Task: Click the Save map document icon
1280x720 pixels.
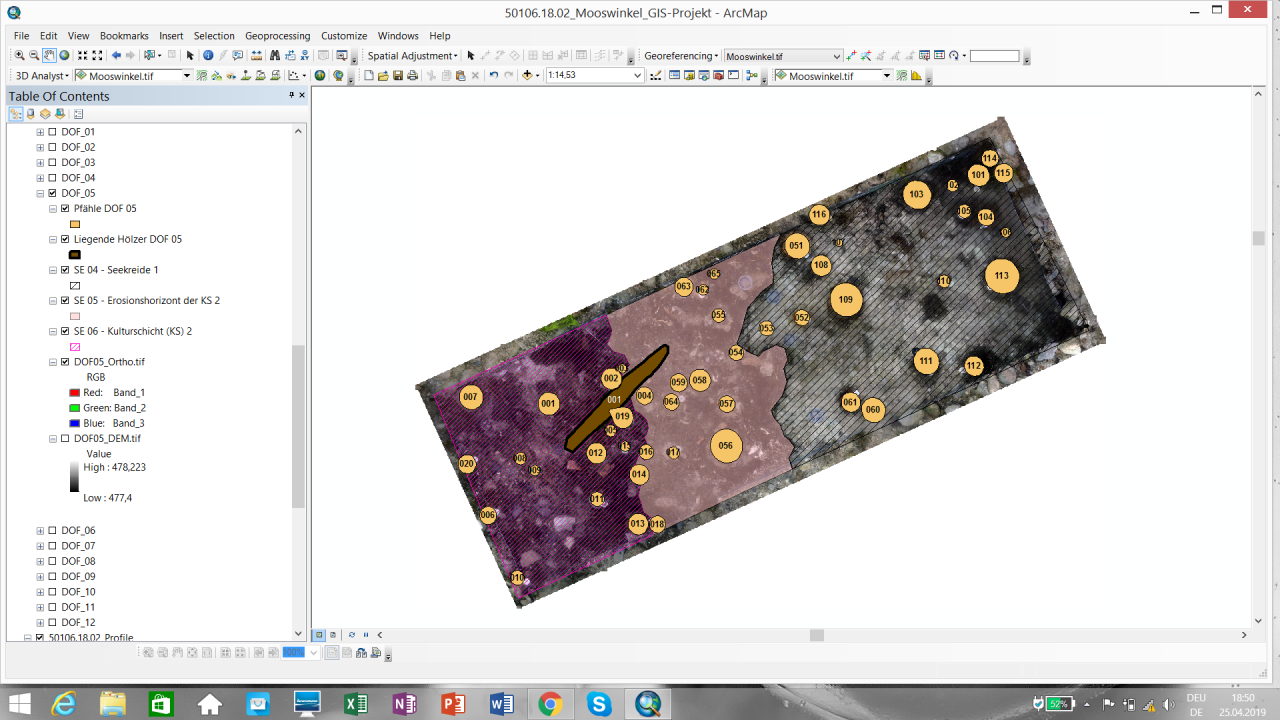Action: pos(398,76)
